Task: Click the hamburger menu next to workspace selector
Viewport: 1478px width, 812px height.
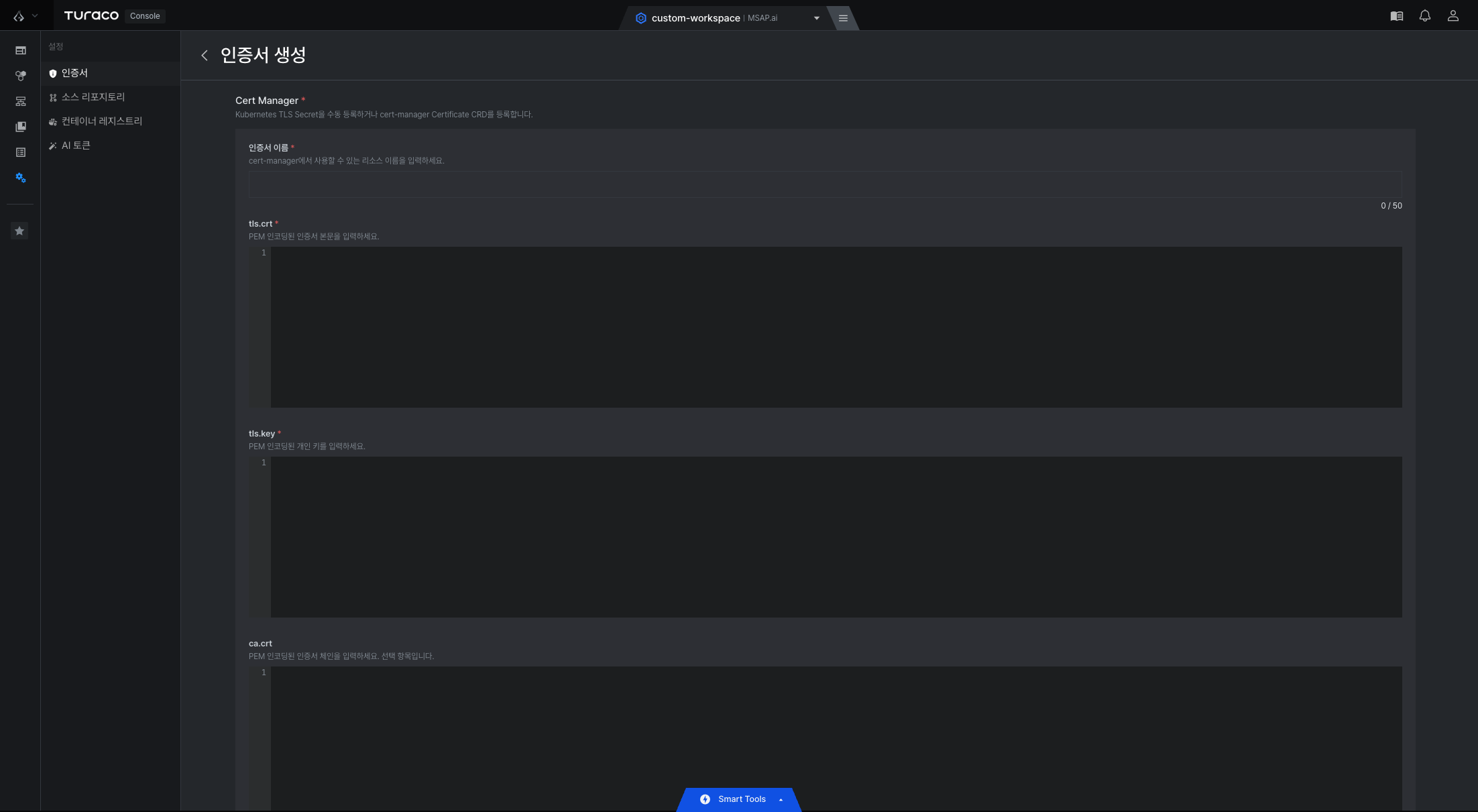Action: coord(844,18)
